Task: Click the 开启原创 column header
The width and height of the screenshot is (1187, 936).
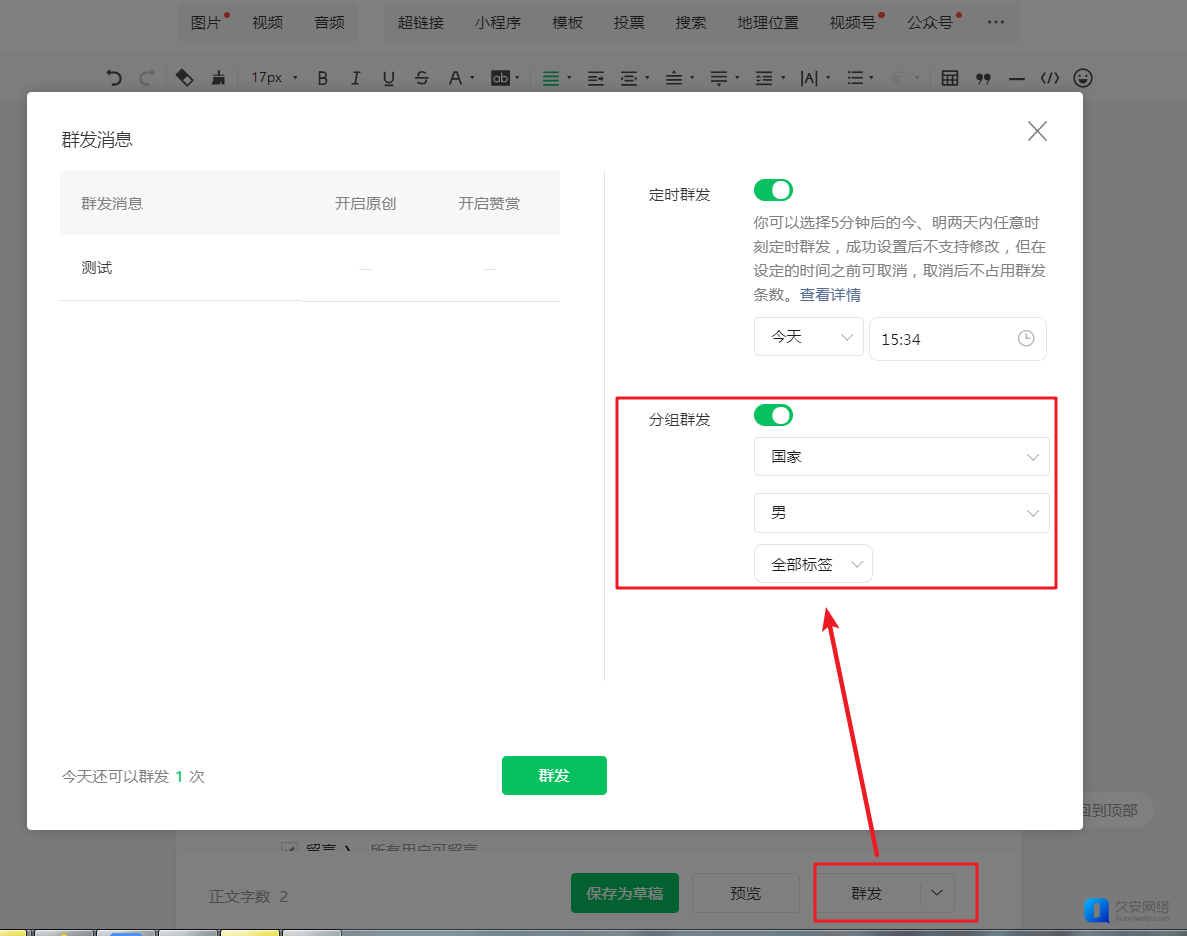Action: (366, 204)
